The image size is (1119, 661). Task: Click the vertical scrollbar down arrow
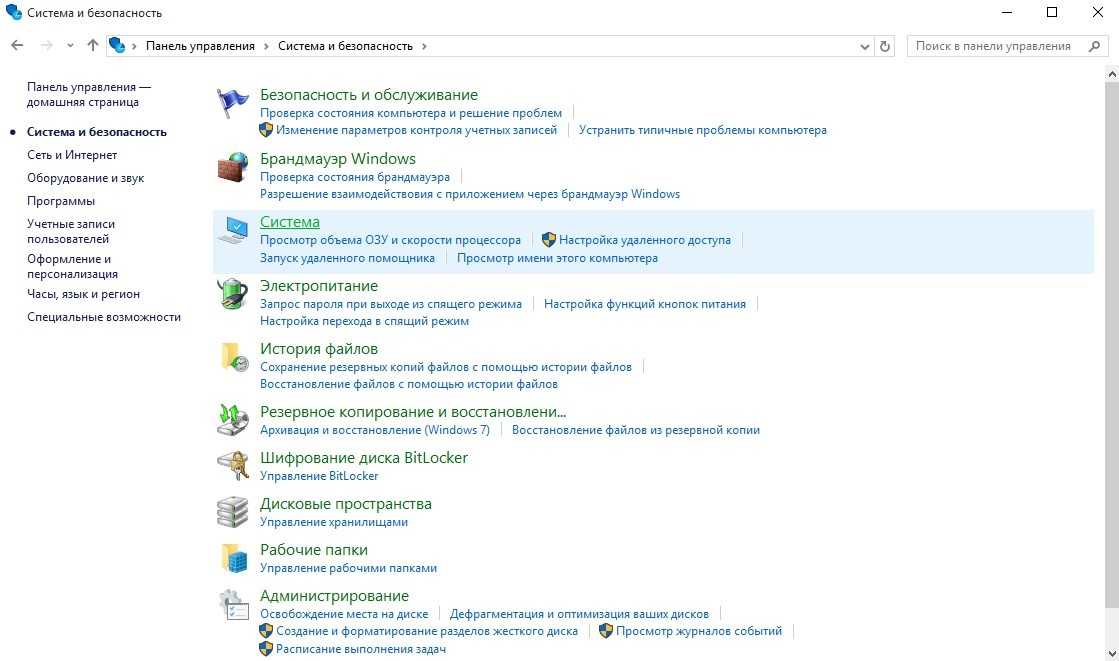[x=1112, y=654]
